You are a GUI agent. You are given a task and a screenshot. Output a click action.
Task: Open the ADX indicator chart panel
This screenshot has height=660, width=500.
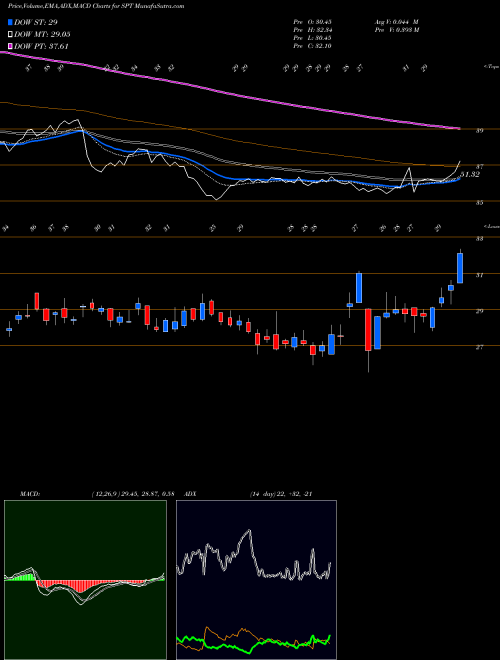pyautogui.click(x=256, y=580)
